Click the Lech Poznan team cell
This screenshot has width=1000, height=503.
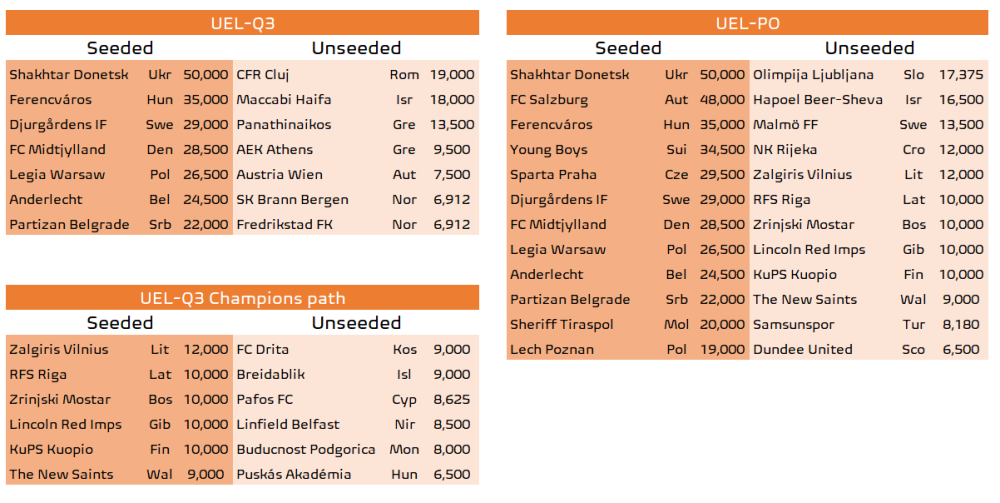pos(552,350)
